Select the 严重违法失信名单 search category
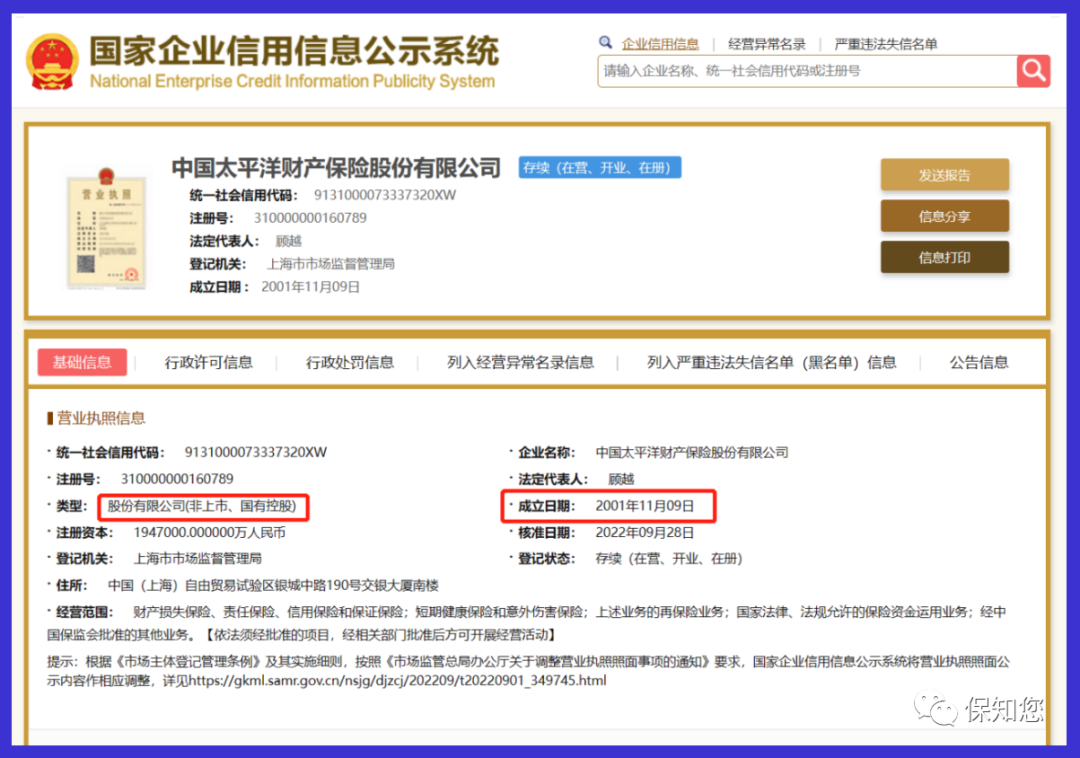 (886, 44)
